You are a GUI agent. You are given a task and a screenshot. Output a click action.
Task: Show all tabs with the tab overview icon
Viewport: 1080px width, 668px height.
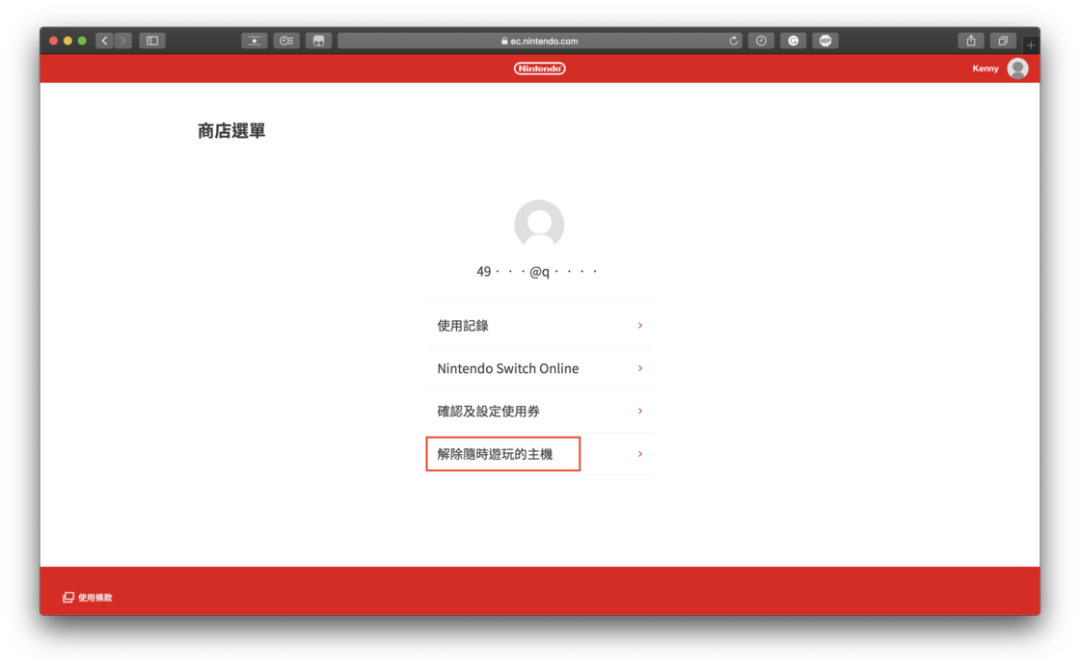point(1003,41)
